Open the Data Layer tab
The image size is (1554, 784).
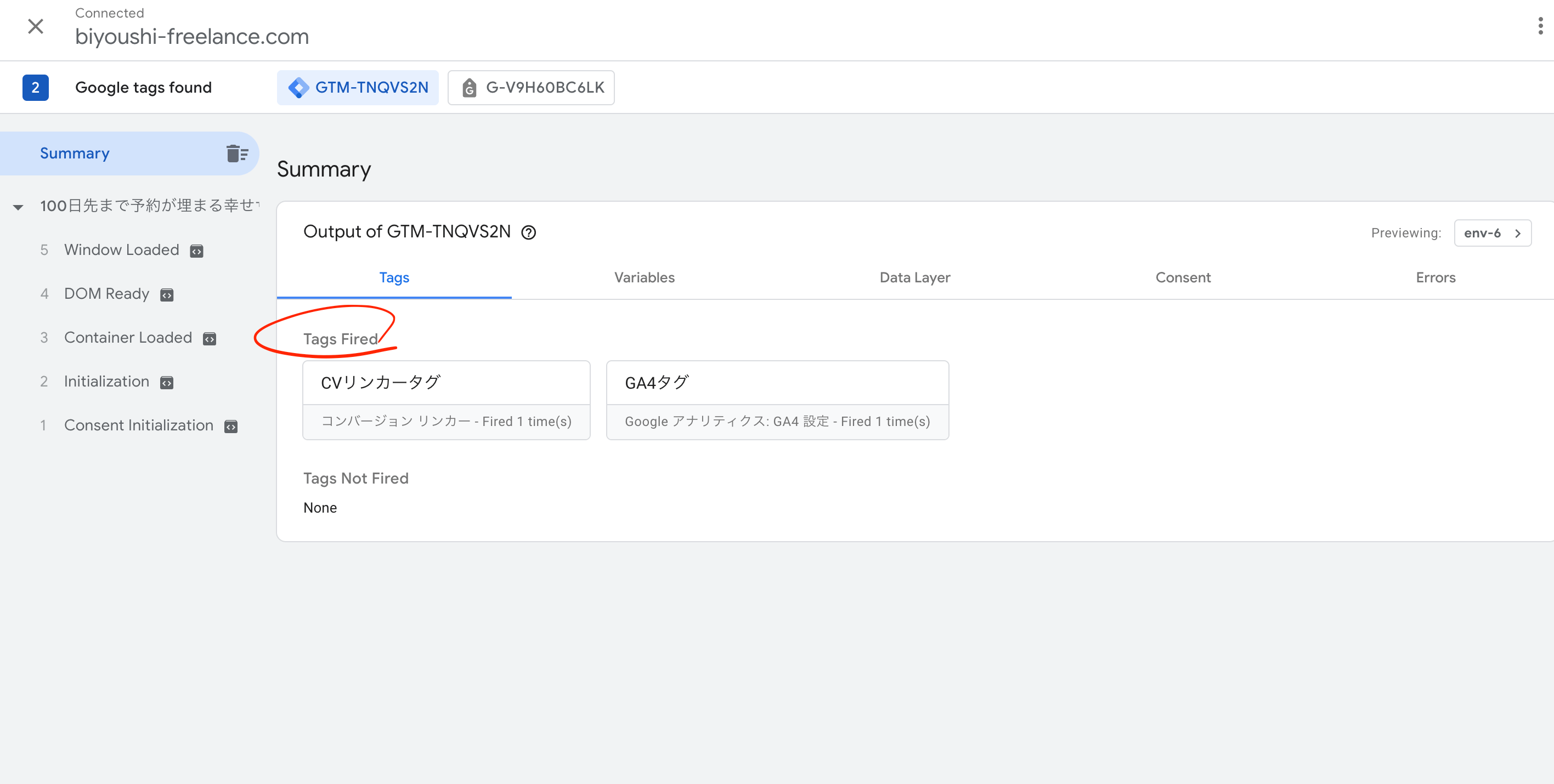tap(914, 277)
